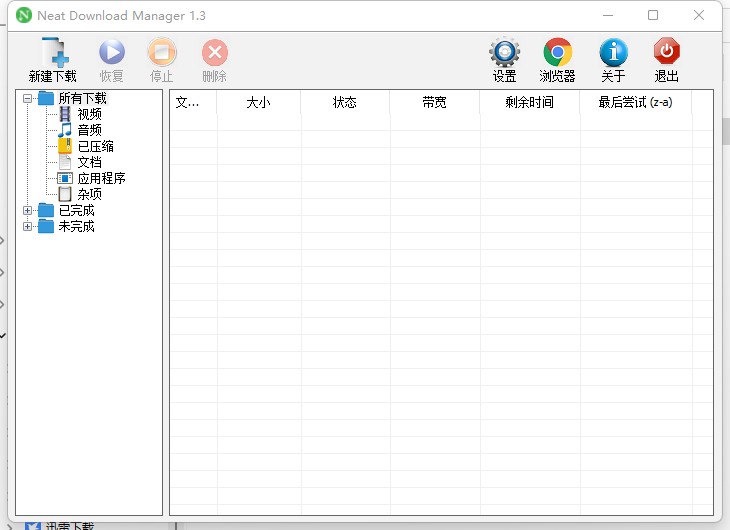Click the 恢复 (Resume) play icon
Viewport: 730px width, 530px height.
pyautogui.click(x=112, y=52)
